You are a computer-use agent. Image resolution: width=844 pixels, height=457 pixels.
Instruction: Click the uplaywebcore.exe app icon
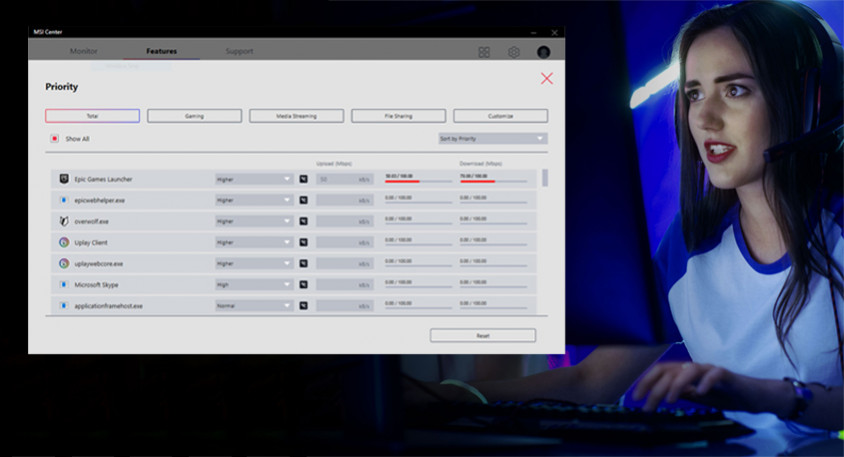coord(64,263)
